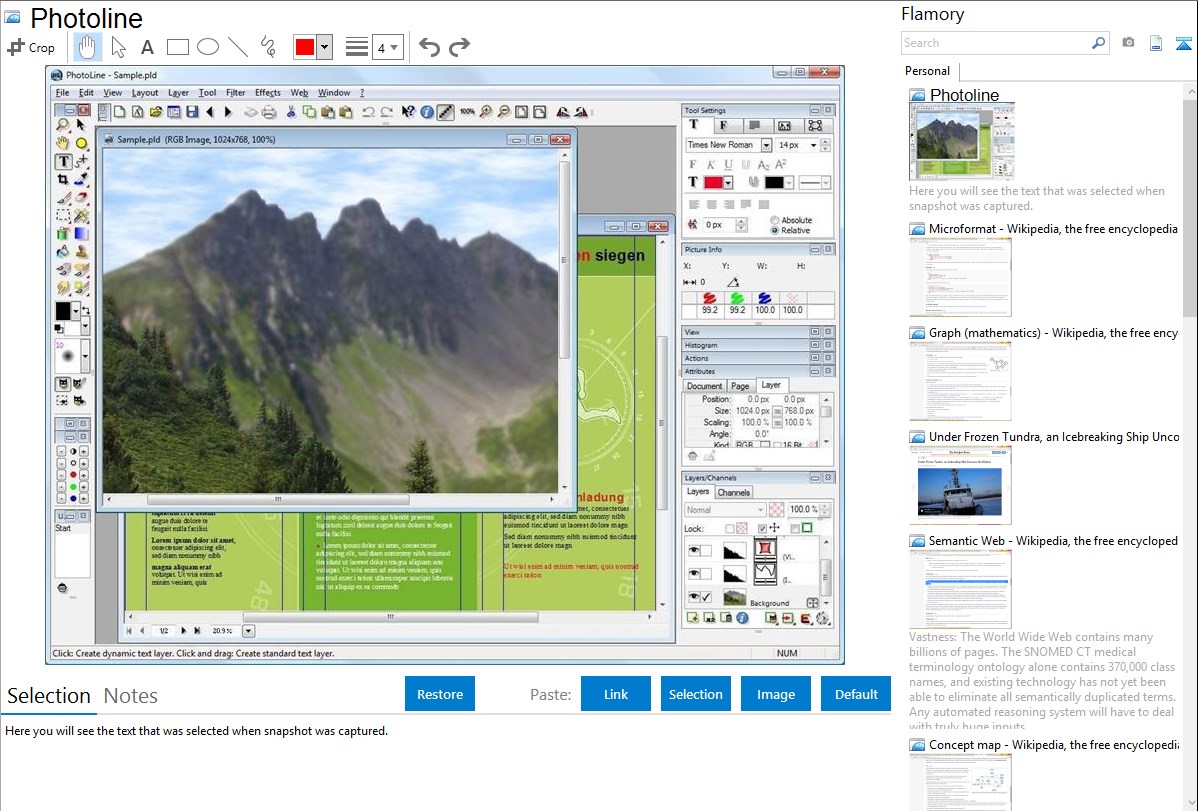Toggle lock transparency checkbox
The image size is (1198, 811).
[730, 528]
